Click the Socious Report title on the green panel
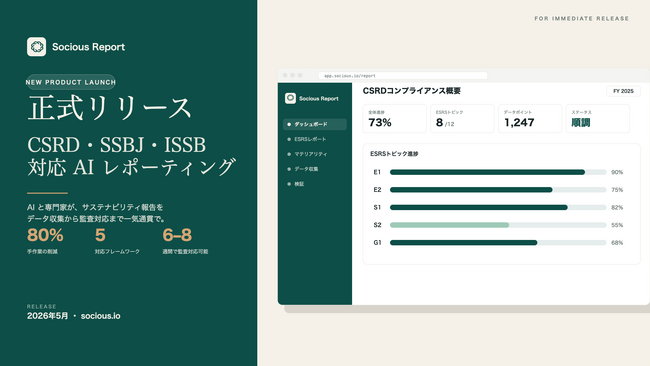Screen dimensions: 650x366 coord(88,47)
